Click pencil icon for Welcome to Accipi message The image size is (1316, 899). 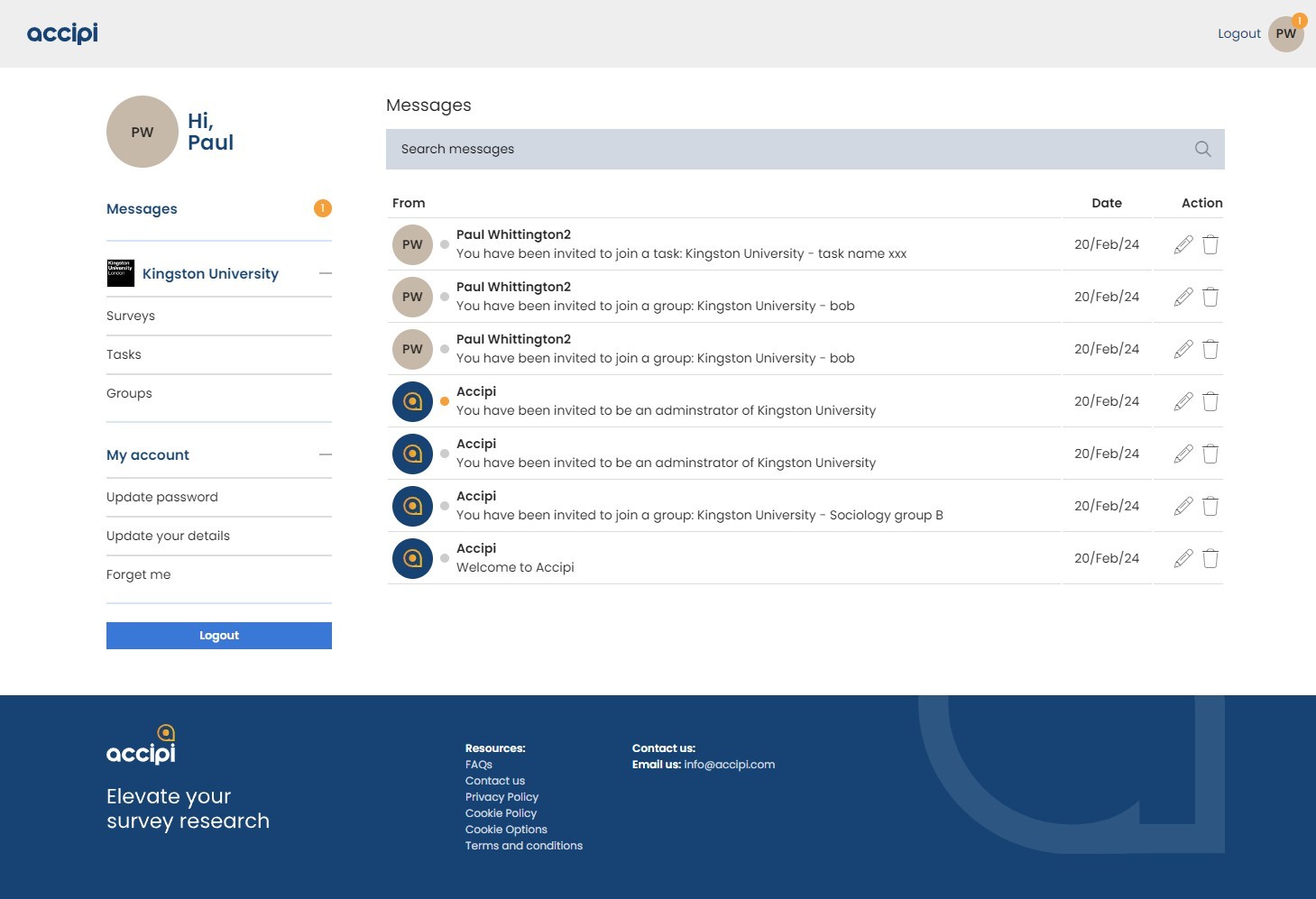1183,558
